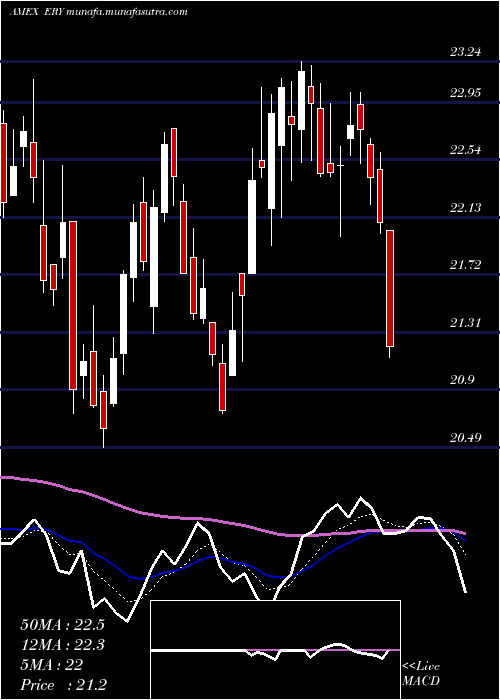The width and height of the screenshot is (500, 700).
Task: Click the 50MA : 22.5 readout
Action: 62,625
